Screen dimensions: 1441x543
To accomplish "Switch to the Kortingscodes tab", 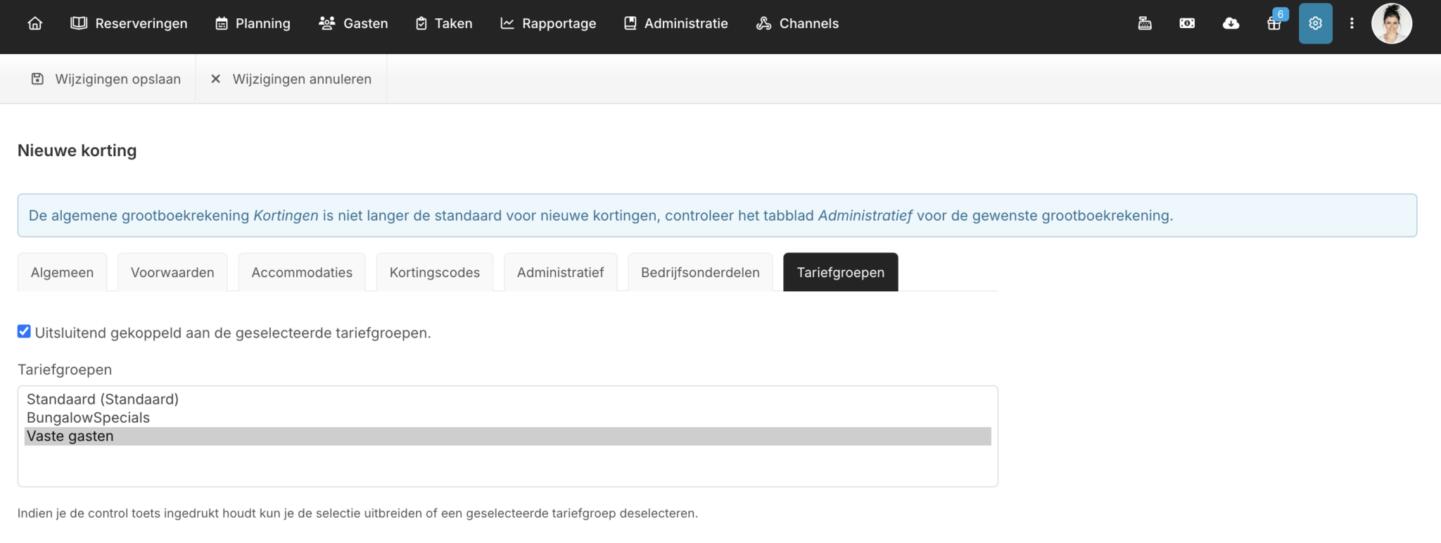I will pyautogui.click(x=434, y=272).
